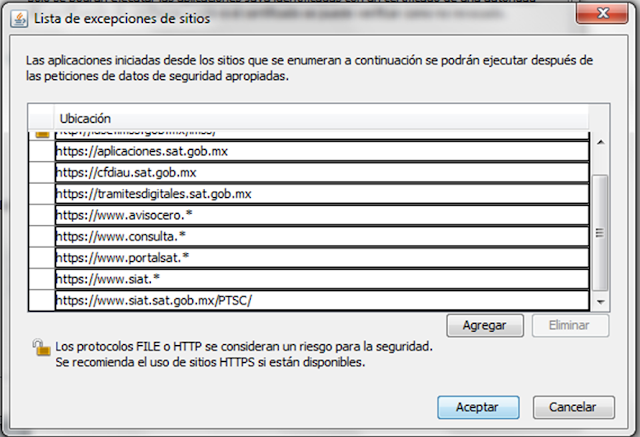Viewport: 640px width, 437px height.
Task: Click the Ubicación column header
Action: click(321, 118)
